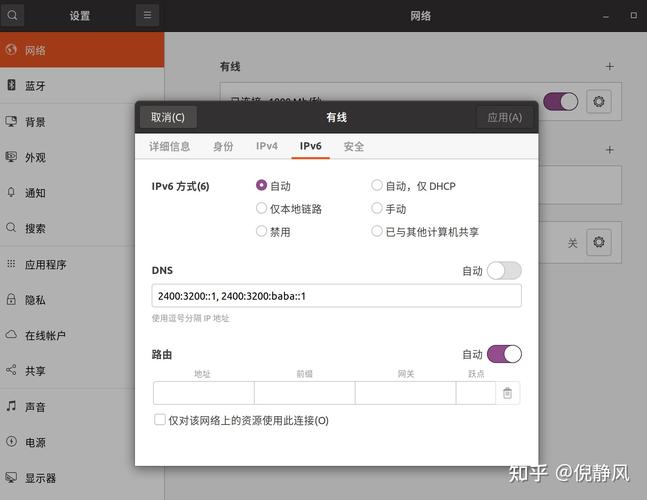Open the 外观 Appearance settings
This screenshot has width=647, height=500.
click(x=82, y=157)
